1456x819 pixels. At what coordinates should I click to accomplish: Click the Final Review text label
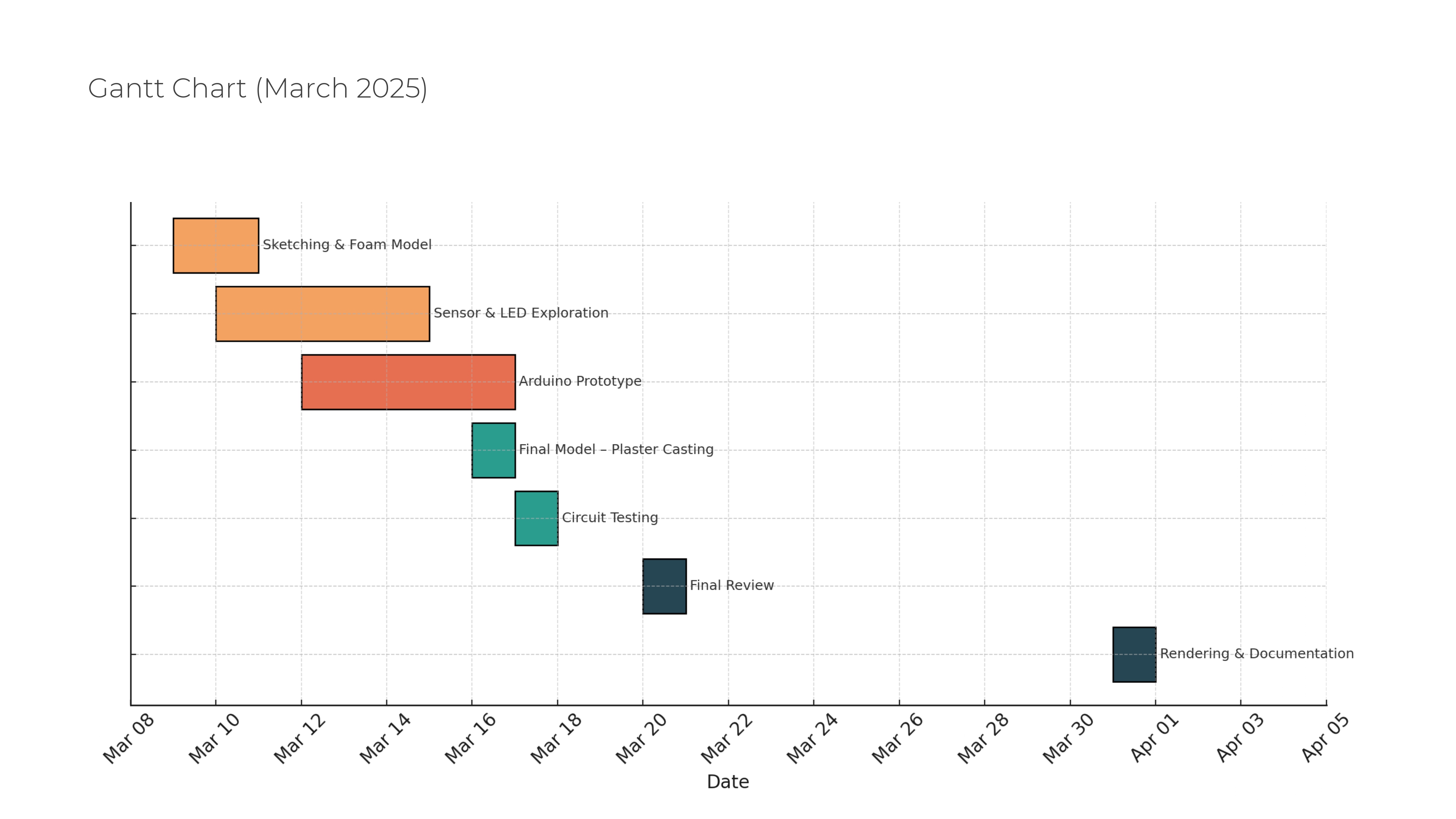pyautogui.click(x=731, y=586)
